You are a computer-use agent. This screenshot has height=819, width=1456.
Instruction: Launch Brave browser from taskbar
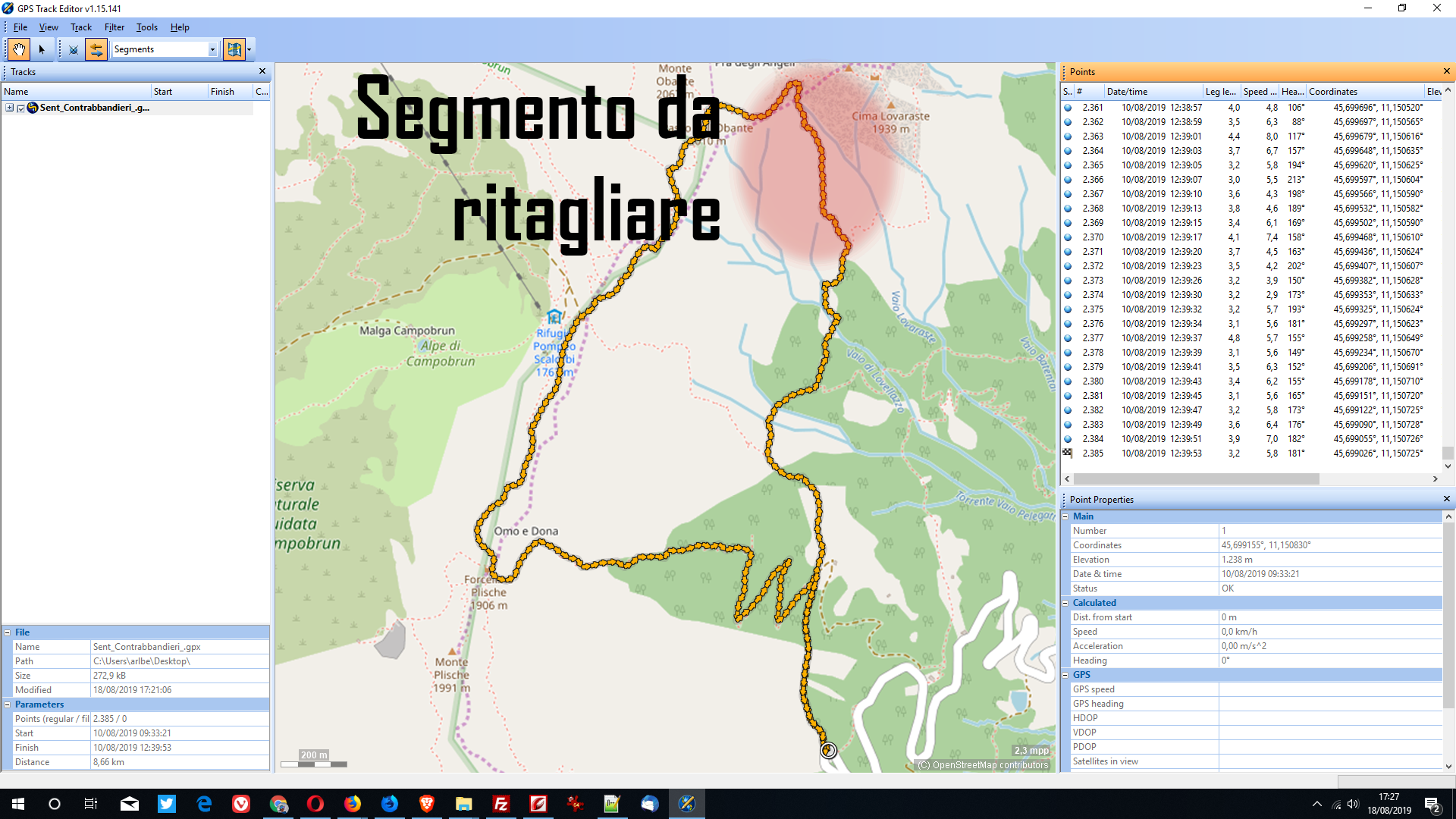(427, 804)
